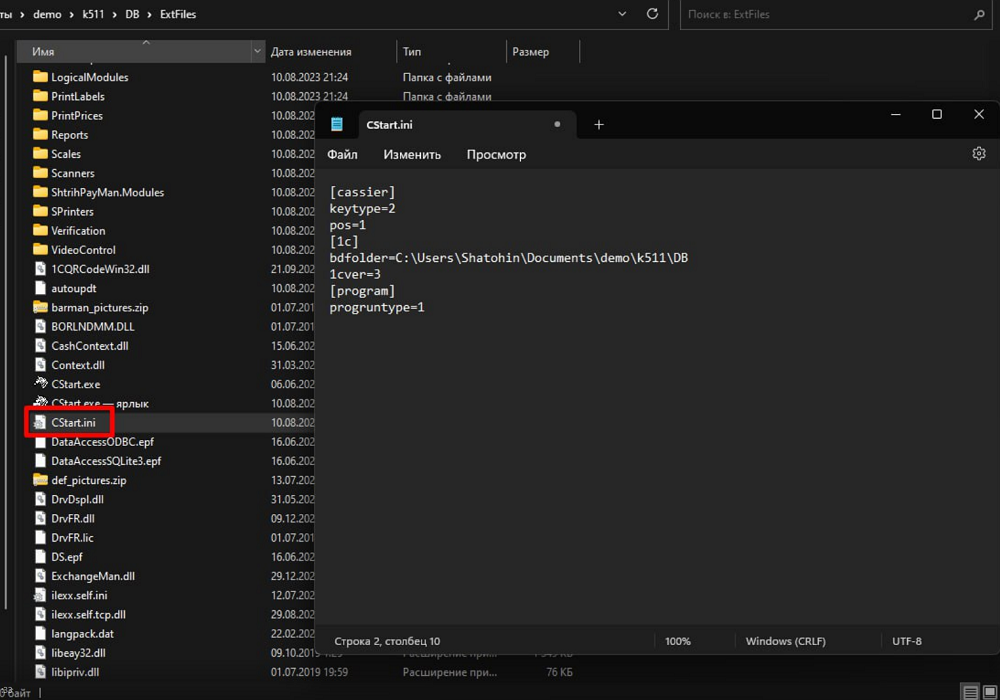Open the Файл menu in Notepad
The image size is (1000, 700).
342,154
